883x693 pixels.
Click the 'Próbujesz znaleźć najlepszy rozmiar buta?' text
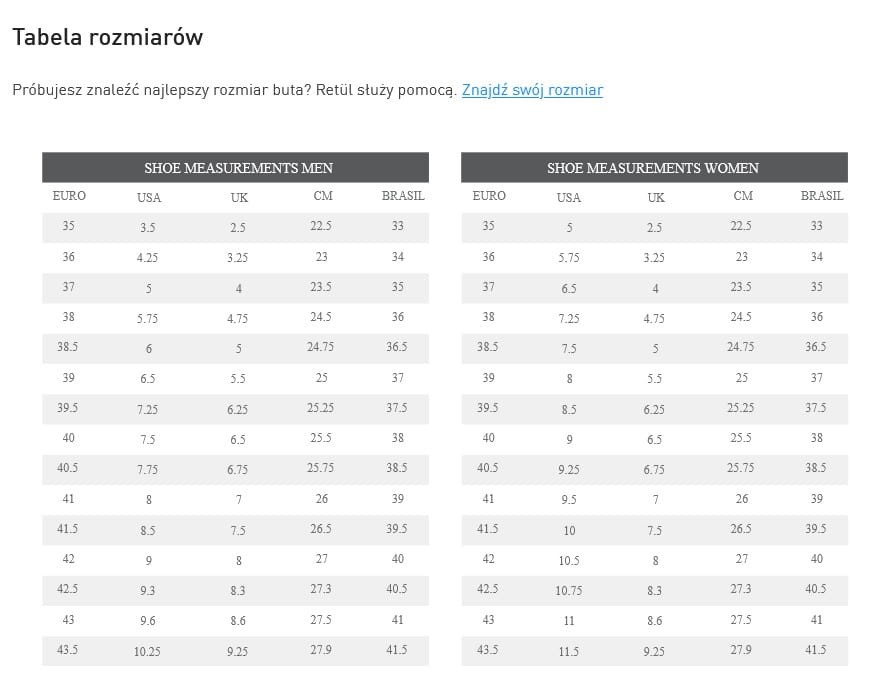click(x=162, y=90)
